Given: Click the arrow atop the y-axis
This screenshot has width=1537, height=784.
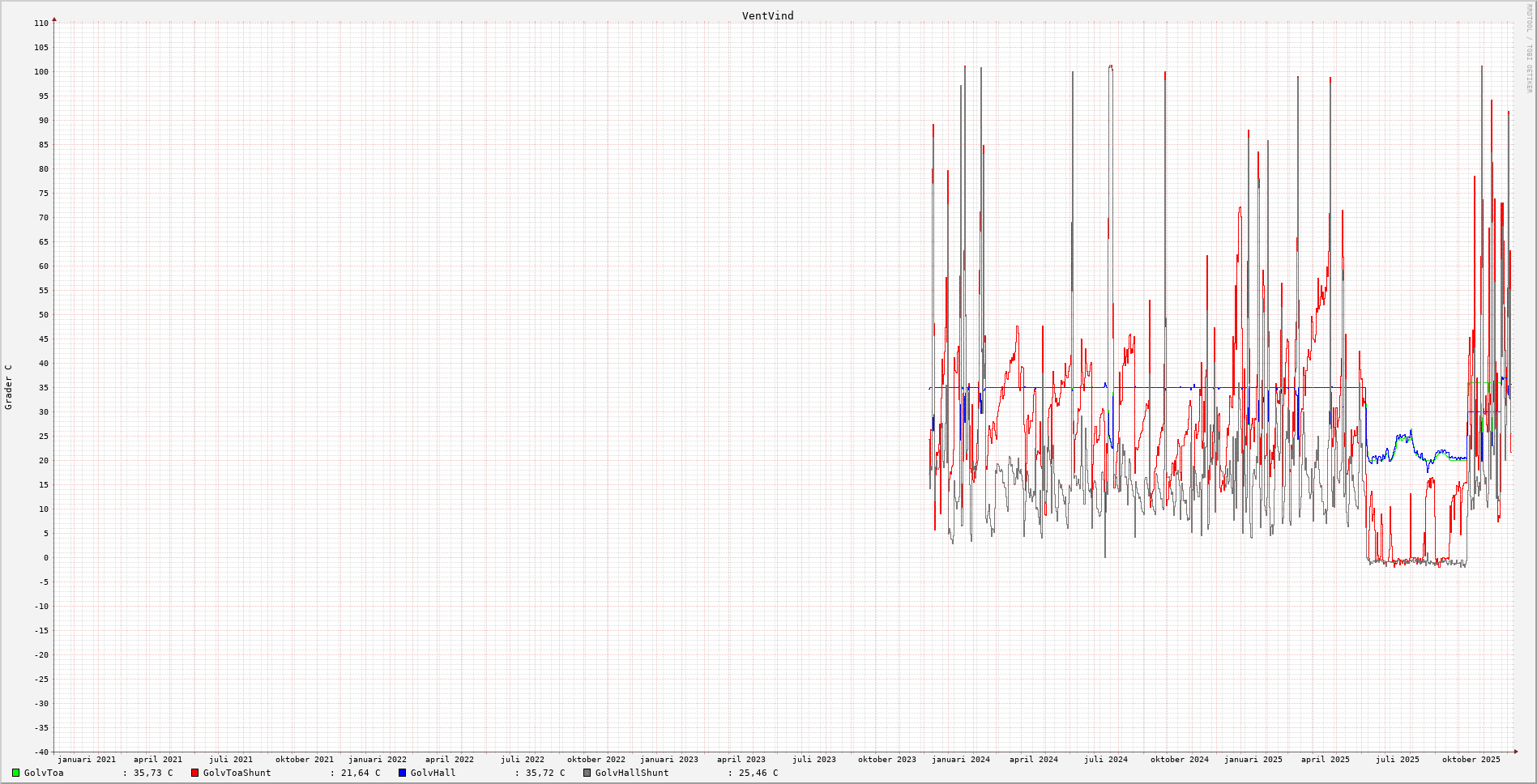Looking at the screenshot, I should [54, 19].
